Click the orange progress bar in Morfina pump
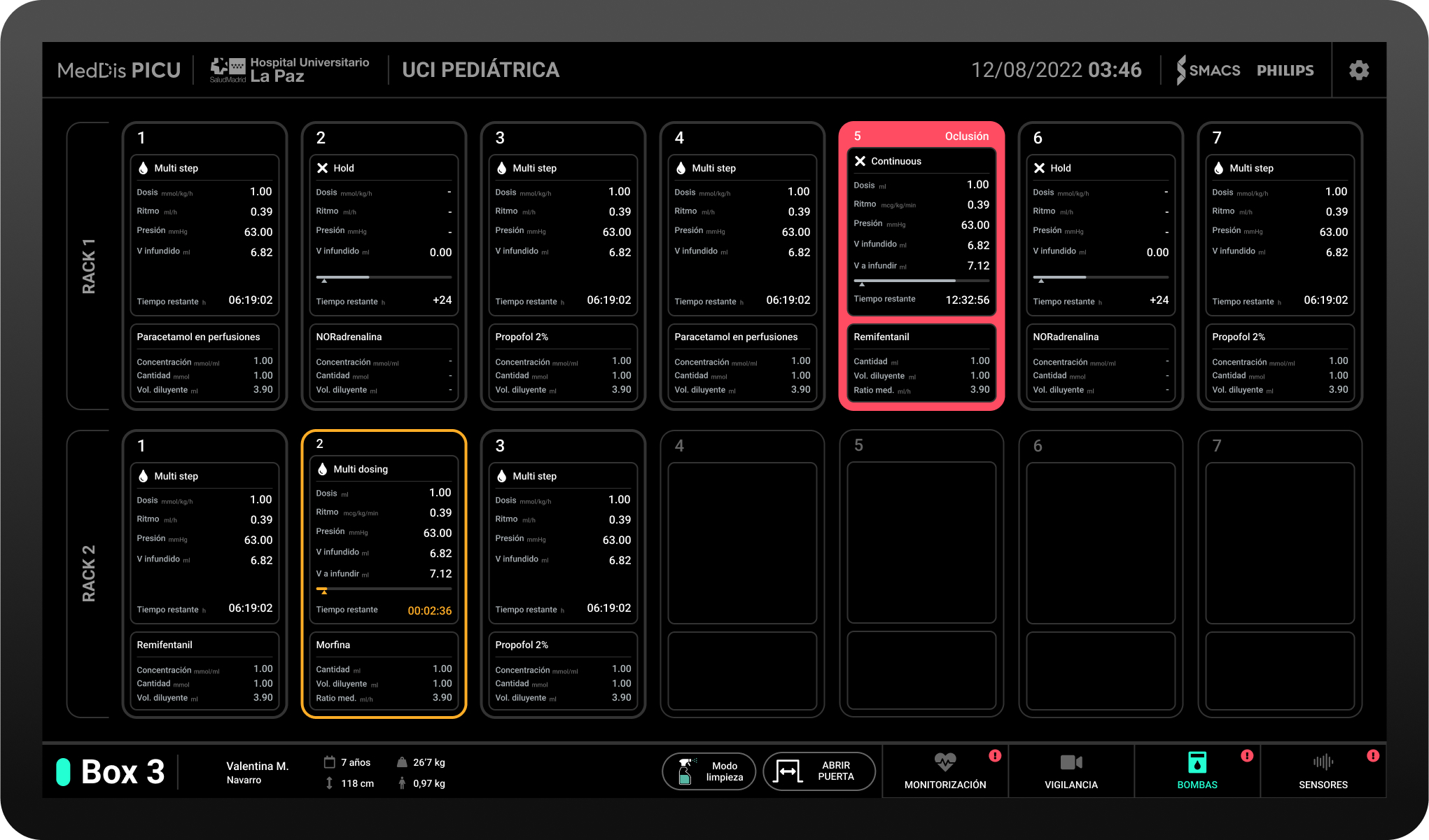Image resolution: width=1429 pixels, height=840 pixels. tap(384, 589)
